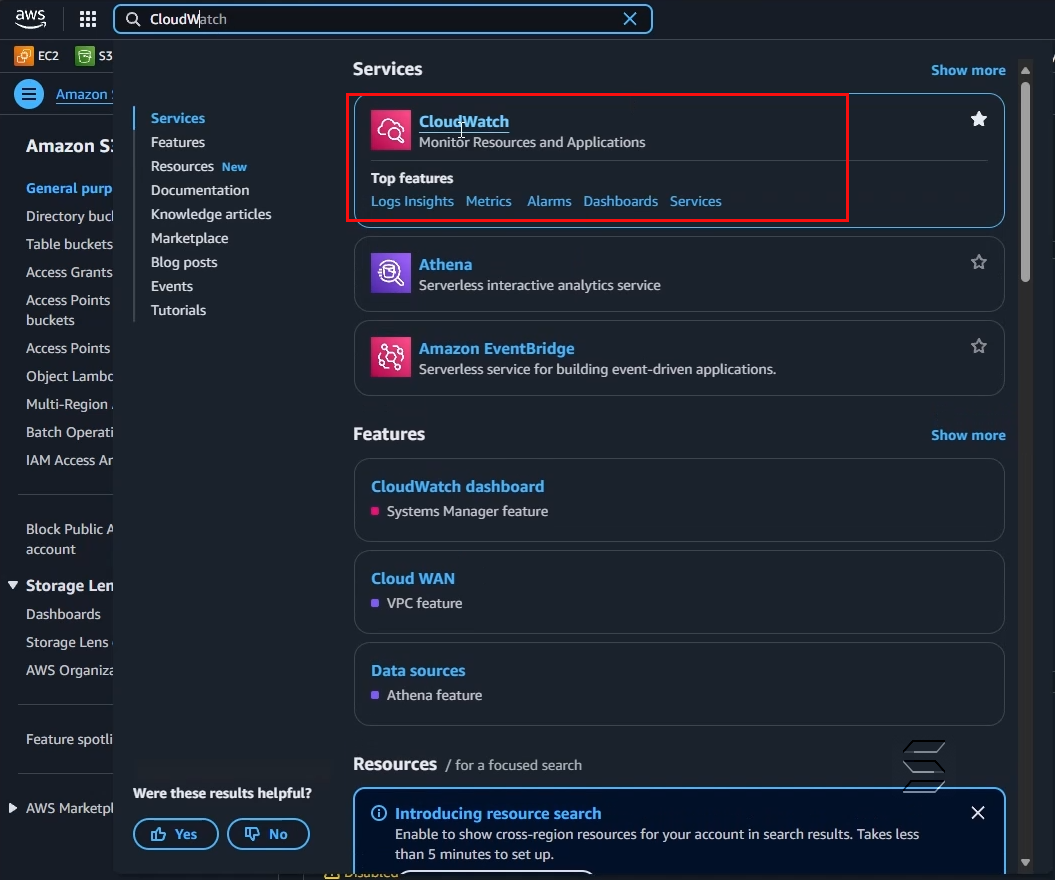Select the Documentation filter category
This screenshot has width=1055, height=880.
pyautogui.click(x=200, y=190)
